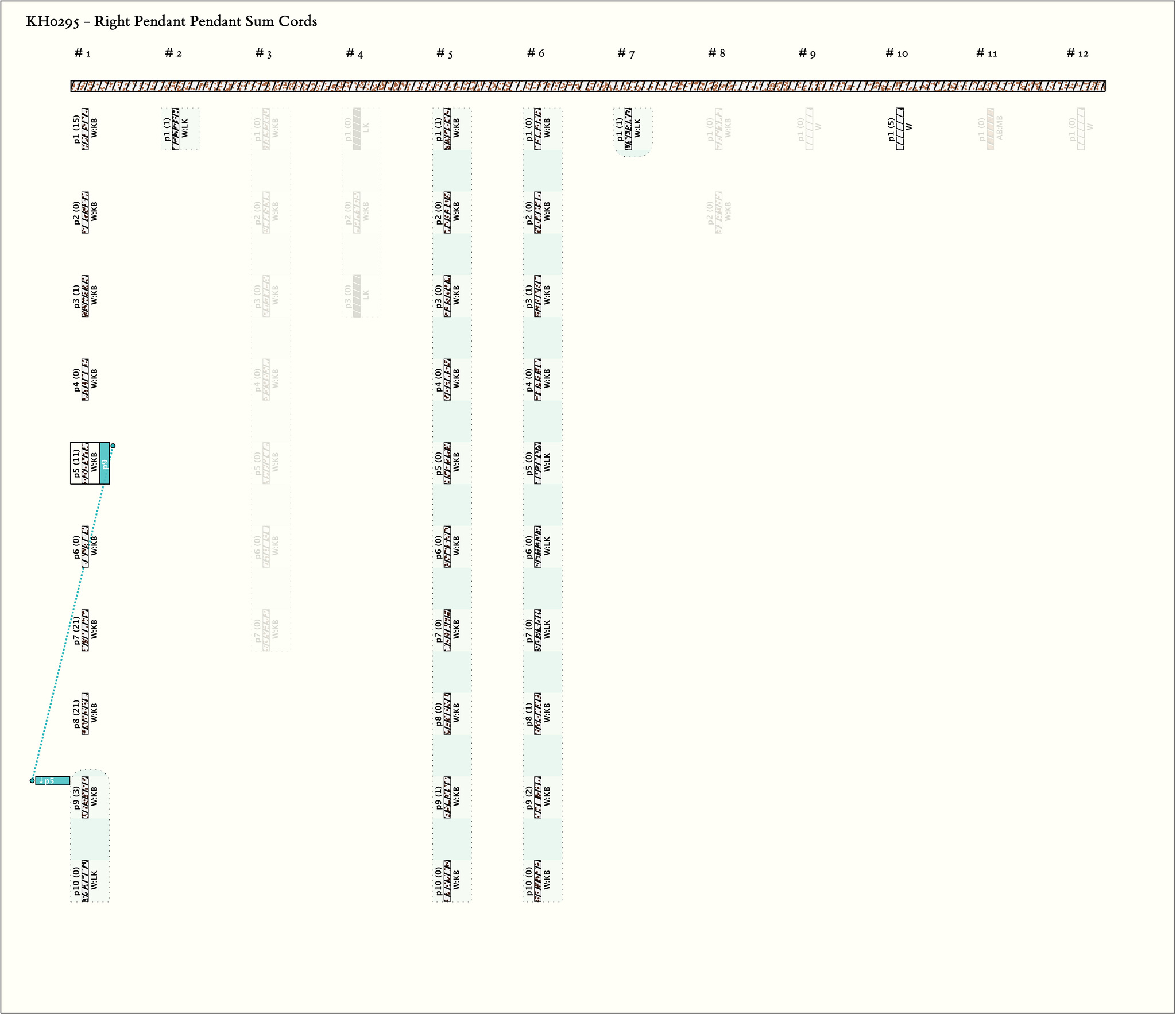The height and width of the screenshot is (1014, 1176).
Task: Select the p10 (0) W:LK cord in column #1
Action: tap(85, 881)
